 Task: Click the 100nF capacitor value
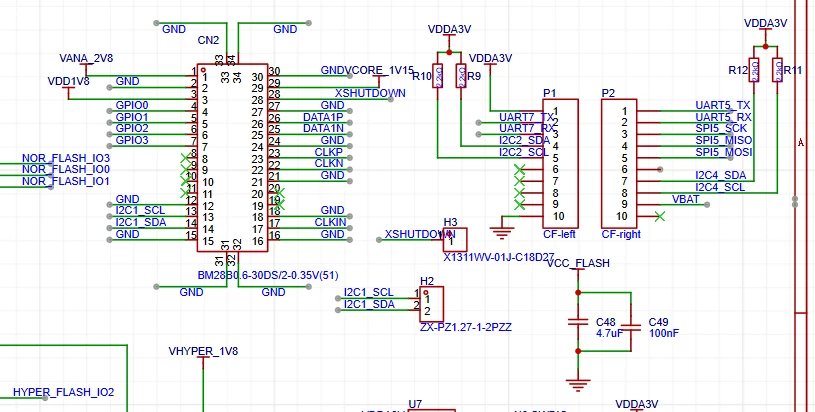tap(664, 334)
